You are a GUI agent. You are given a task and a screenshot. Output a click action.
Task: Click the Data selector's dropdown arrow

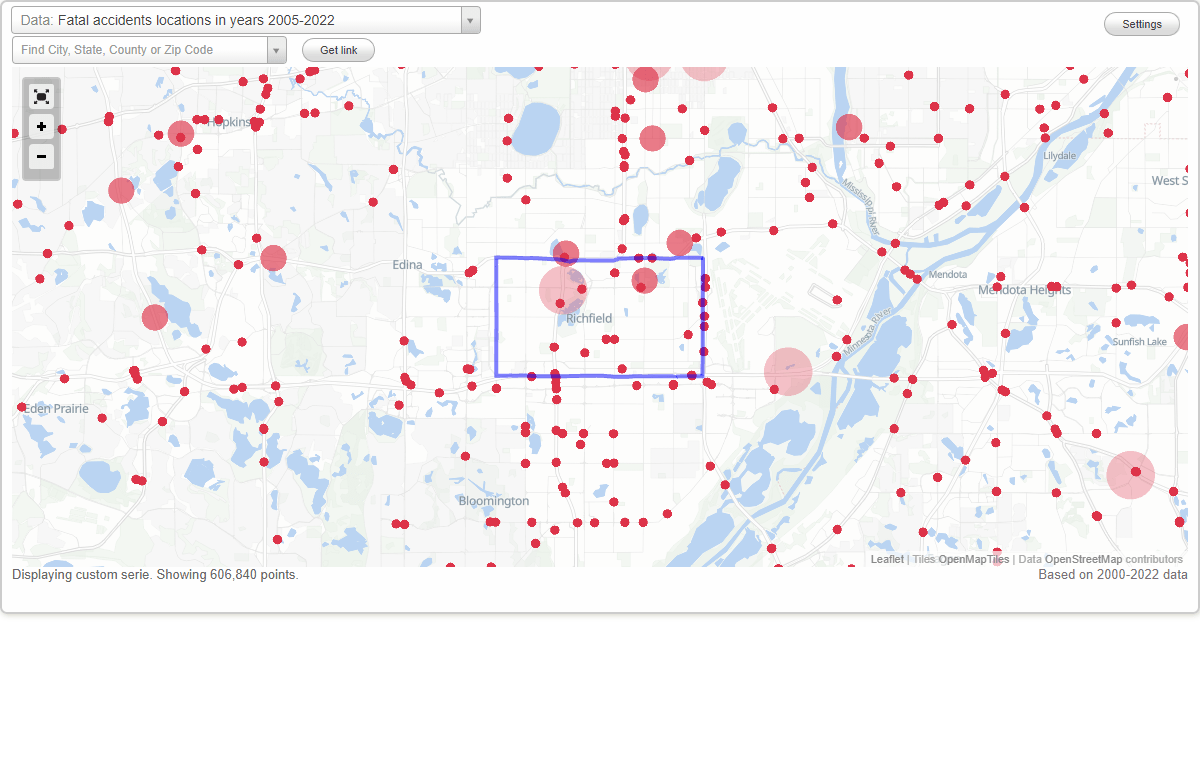point(469,19)
